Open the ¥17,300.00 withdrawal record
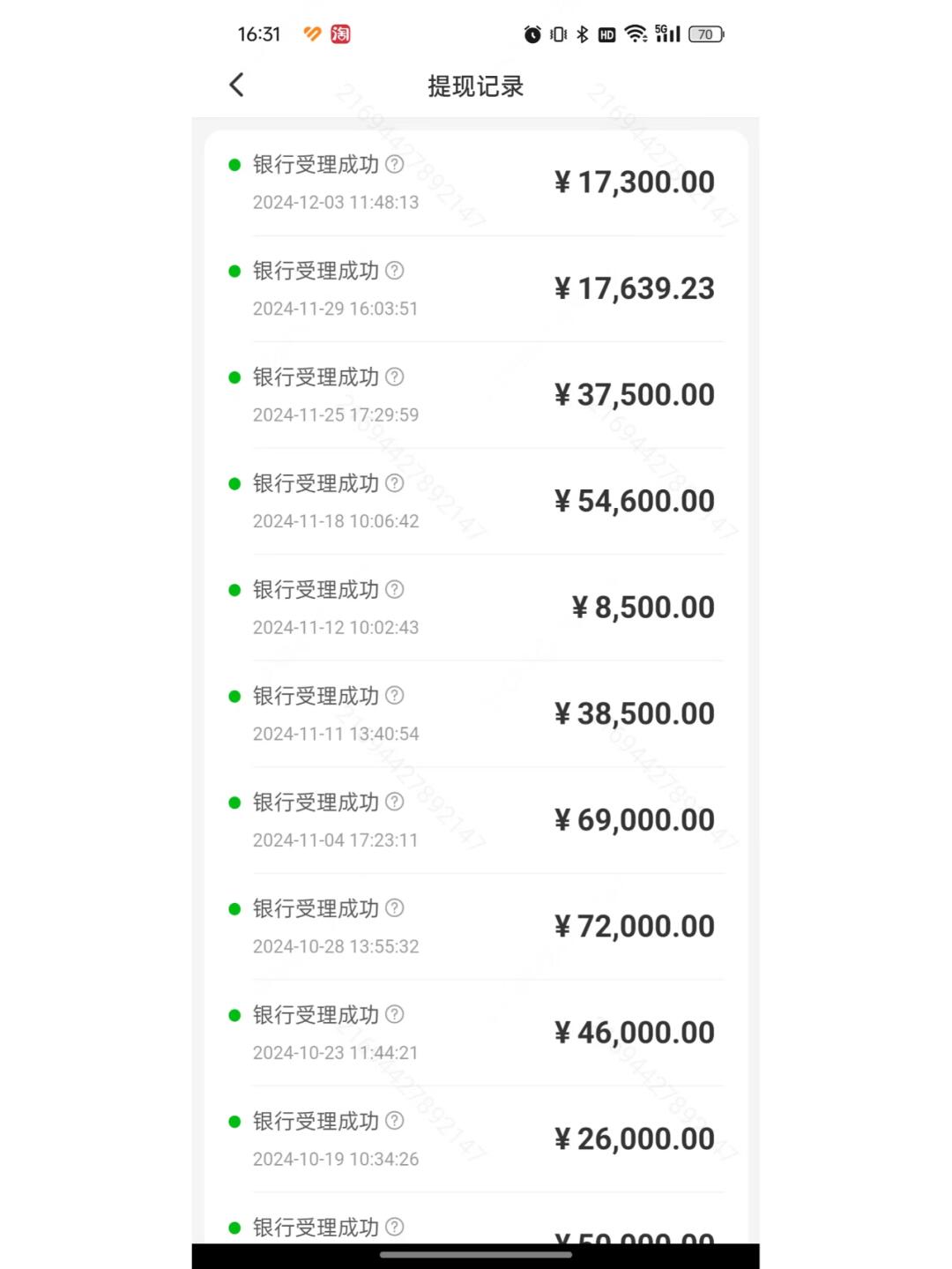Screen dimensions: 952x1269 tap(476, 183)
